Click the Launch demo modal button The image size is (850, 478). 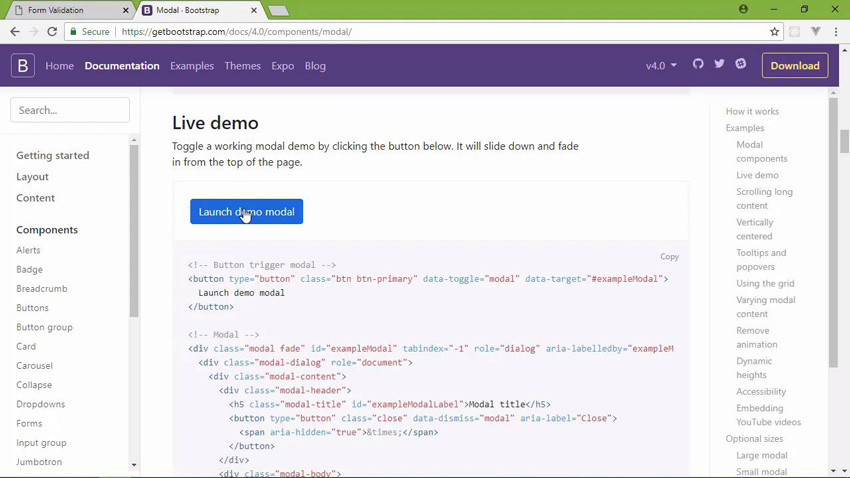click(x=246, y=211)
